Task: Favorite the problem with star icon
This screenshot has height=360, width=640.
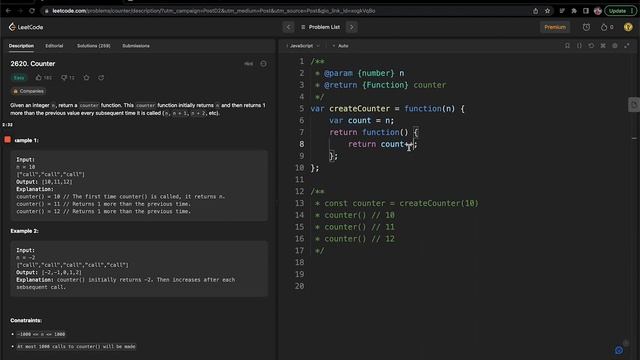Action: [x=86, y=78]
